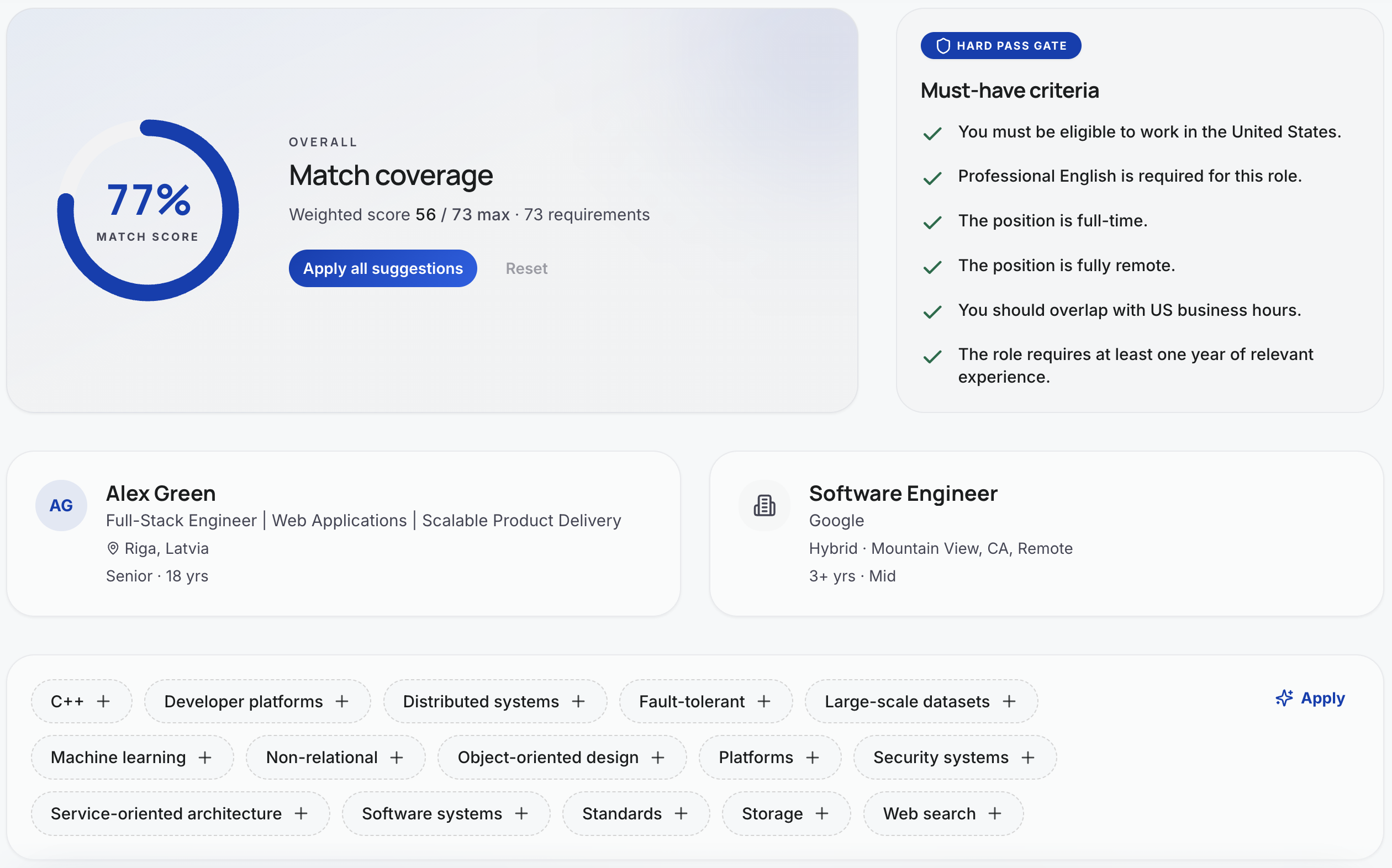Click the building icon beside Software Engineer
1392x868 pixels.
coord(764,505)
